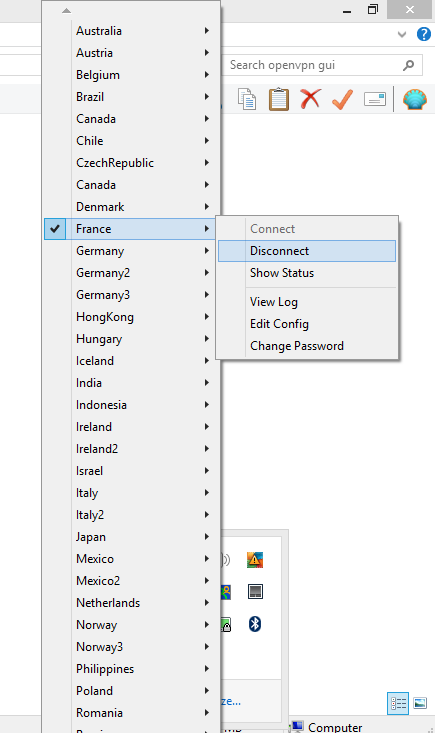Screen dimensions: 435x733
Task: Select Philippines in the country list
Action: tap(130, 668)
